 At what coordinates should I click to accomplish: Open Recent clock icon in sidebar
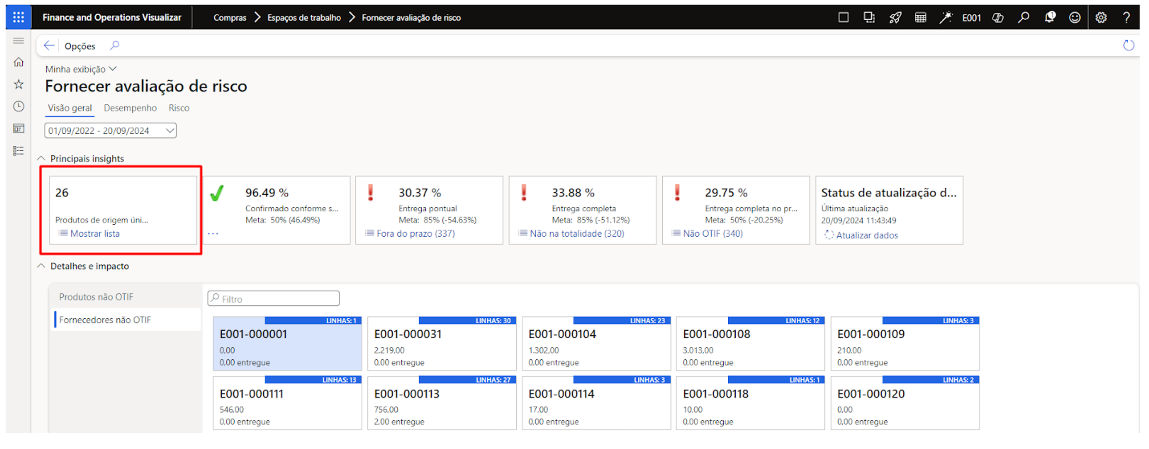(18, 106)
